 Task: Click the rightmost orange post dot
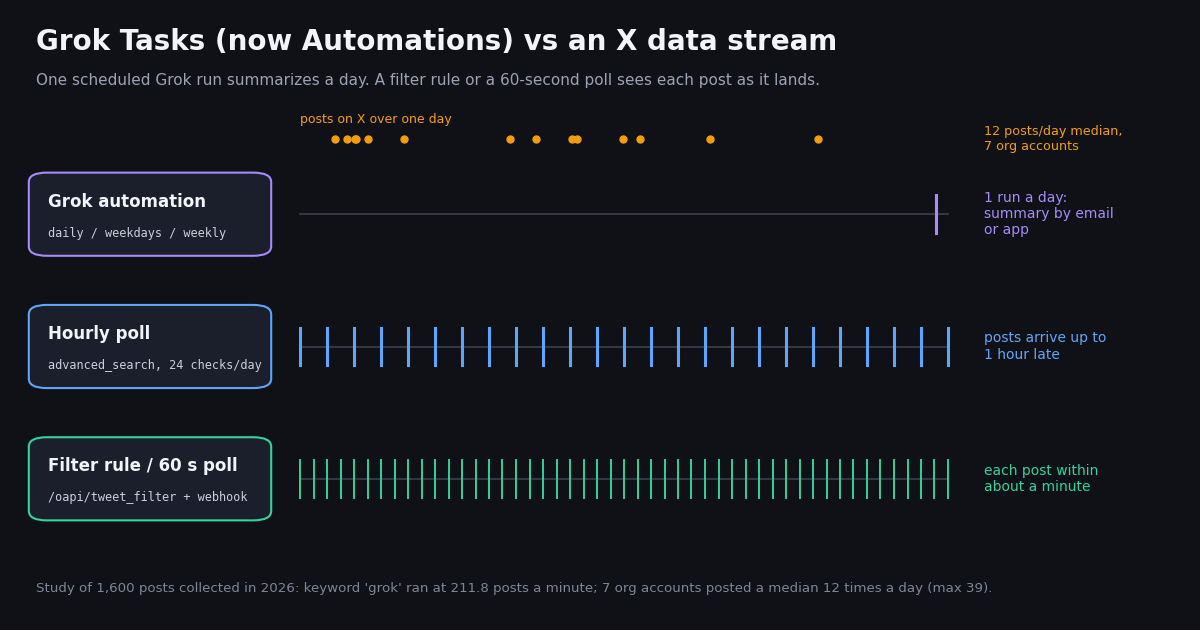[818, 139]
